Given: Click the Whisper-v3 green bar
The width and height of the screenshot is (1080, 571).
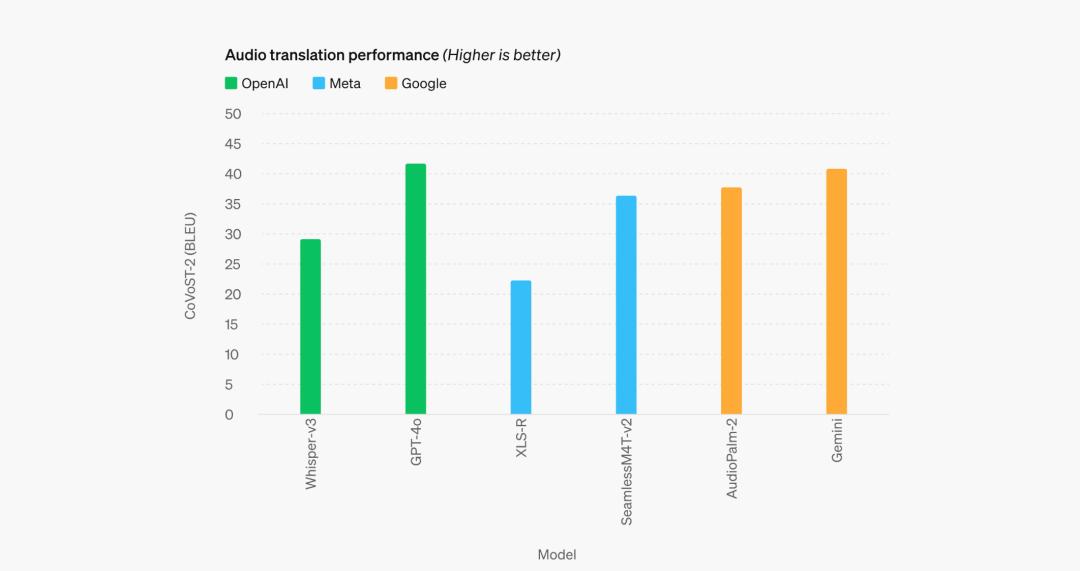Looking at the screenshot, I should tap(311, 326).
